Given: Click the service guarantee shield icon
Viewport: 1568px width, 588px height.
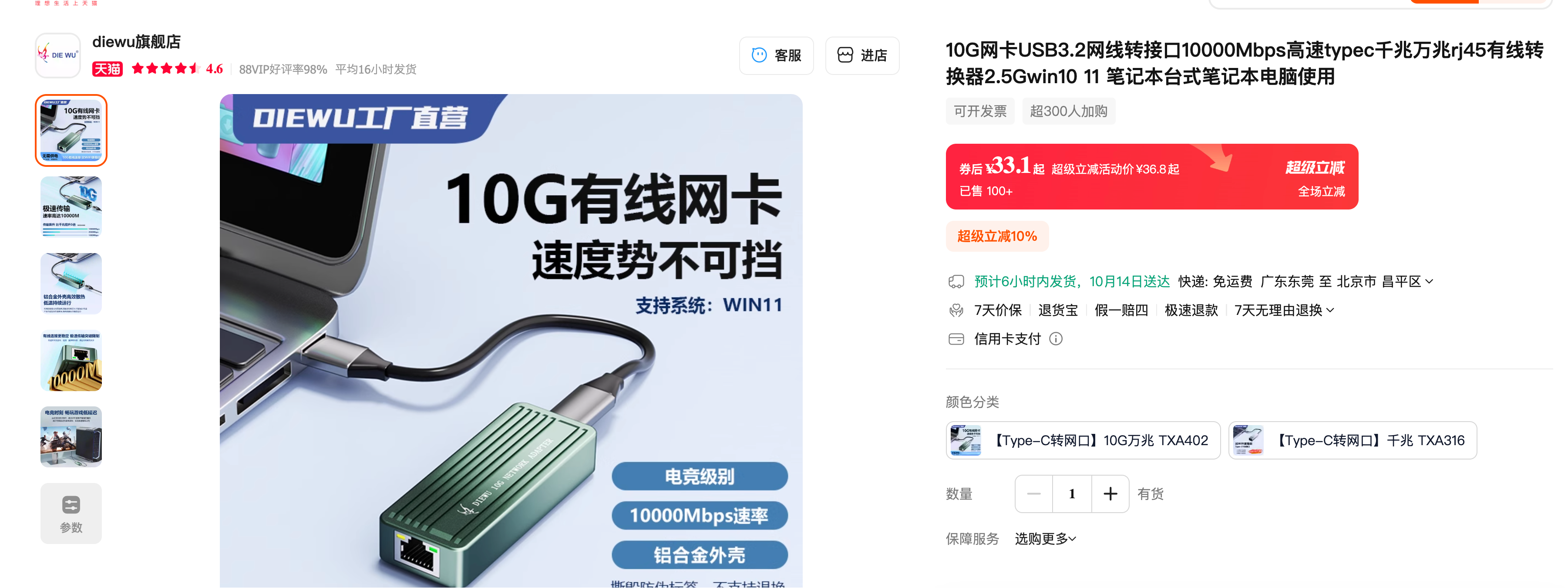Looking at the screenshot, I should [x=956, y=310].
